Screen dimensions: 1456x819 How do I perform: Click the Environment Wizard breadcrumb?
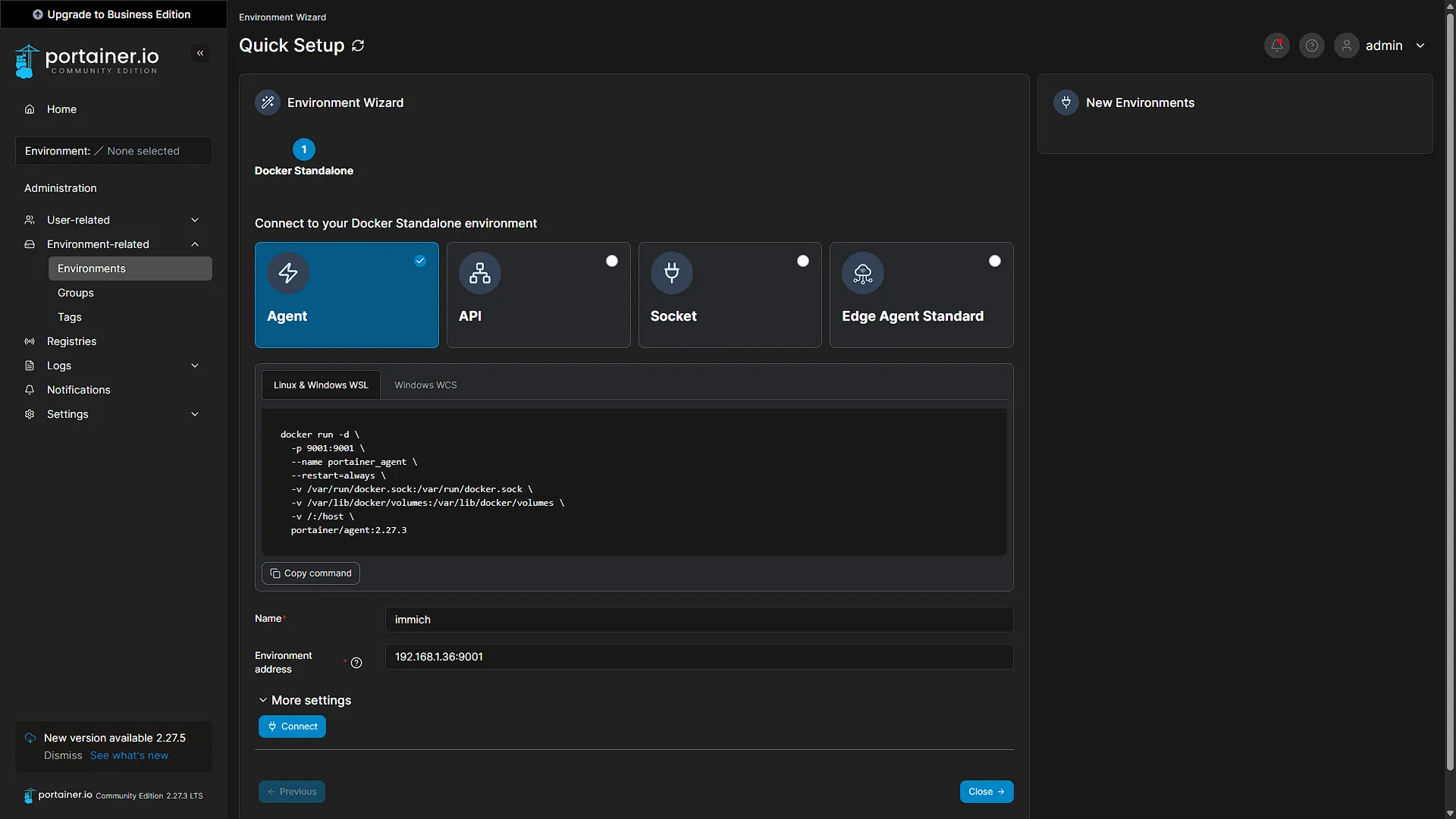coord(282,17)
